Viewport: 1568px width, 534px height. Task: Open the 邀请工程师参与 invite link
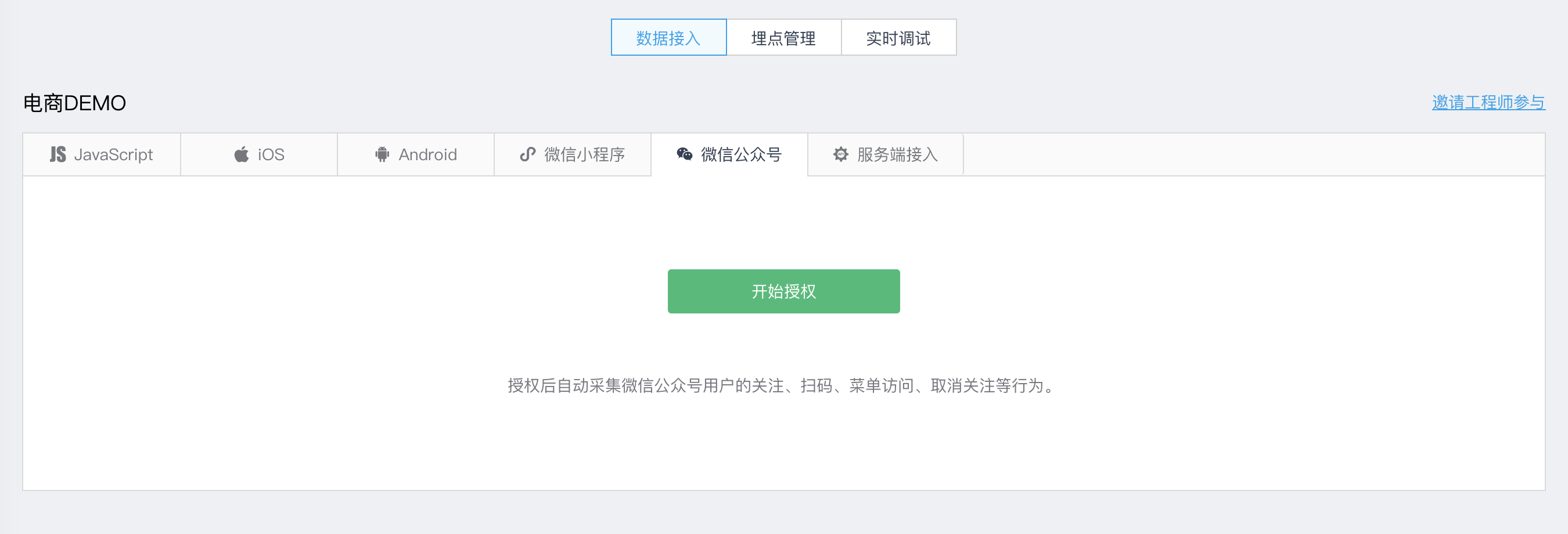tap(1488, 103)
